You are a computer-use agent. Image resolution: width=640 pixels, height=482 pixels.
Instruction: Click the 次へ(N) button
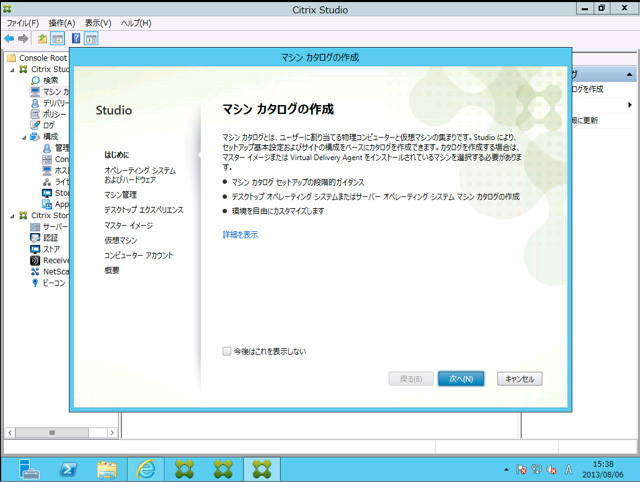pyautogui.click(x=461, y=379)
